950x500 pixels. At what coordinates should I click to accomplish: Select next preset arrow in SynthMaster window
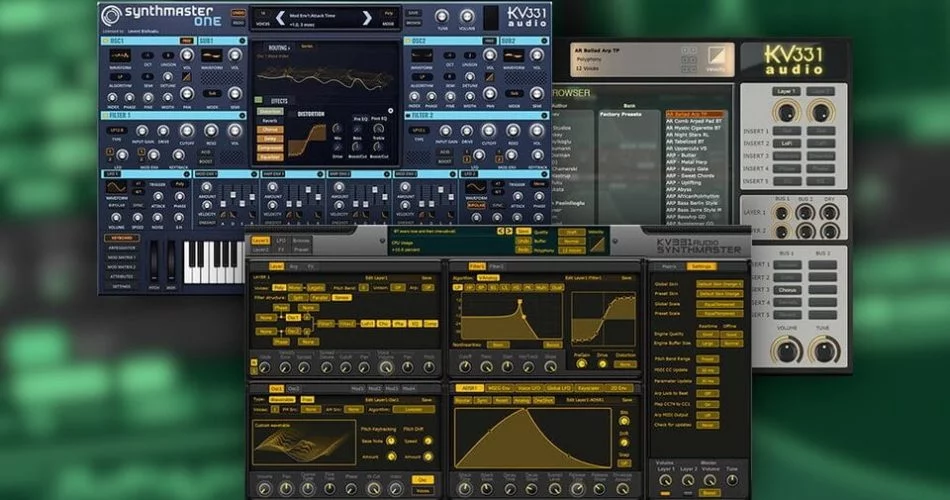[x=508, y=232]
